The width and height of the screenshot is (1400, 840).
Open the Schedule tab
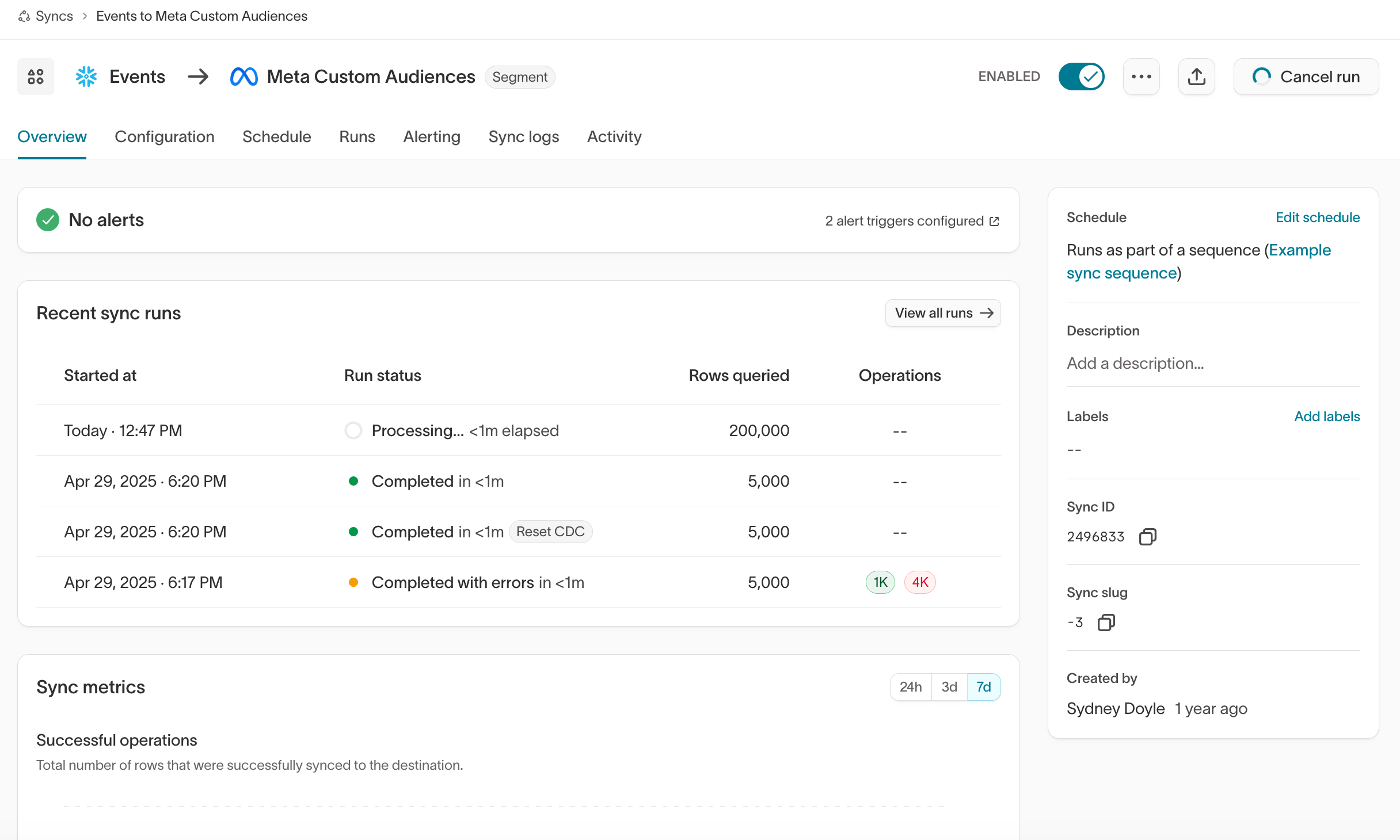tap(277, 137)
